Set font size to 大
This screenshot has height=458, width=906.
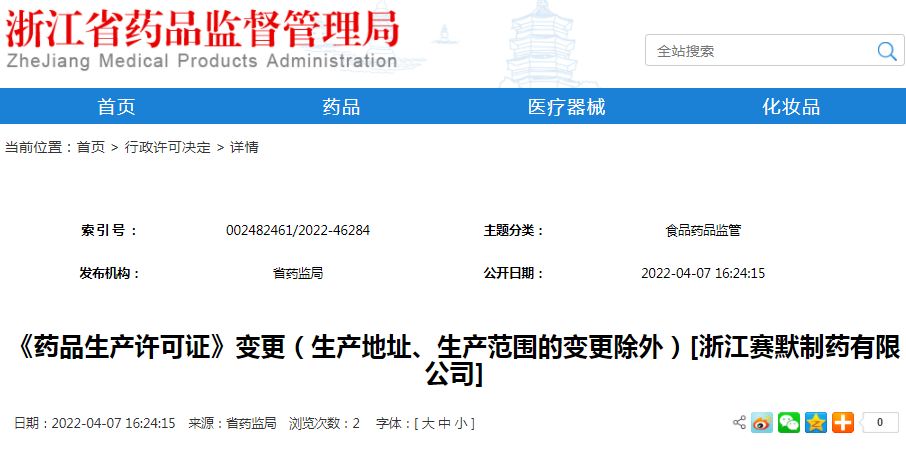coord(428,423)
